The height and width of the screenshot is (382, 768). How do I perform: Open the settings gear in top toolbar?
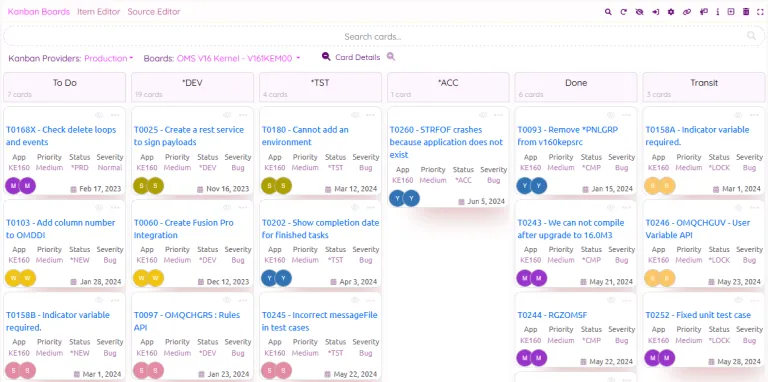(671, 12)
